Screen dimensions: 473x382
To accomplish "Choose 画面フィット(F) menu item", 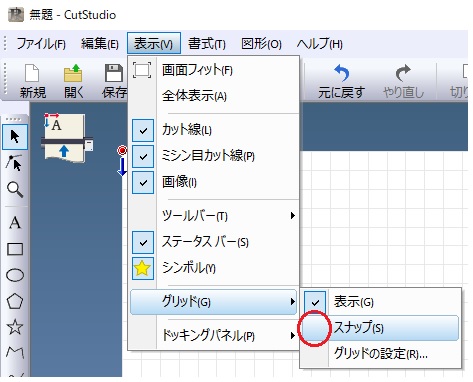I will click(213, 70).
